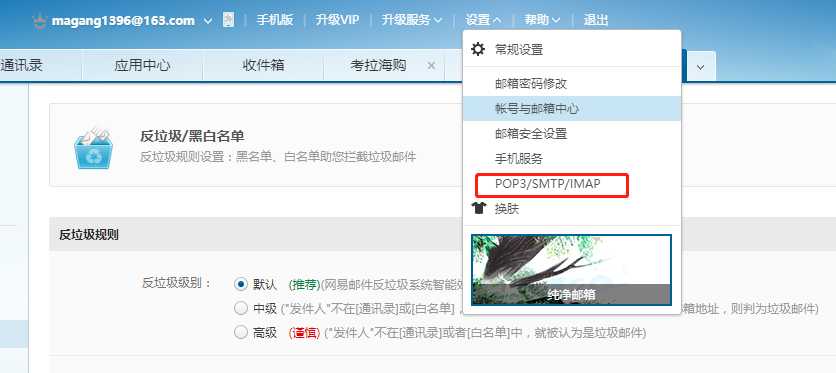Click the gear icon beside 常规设置

tap(478, 50)
